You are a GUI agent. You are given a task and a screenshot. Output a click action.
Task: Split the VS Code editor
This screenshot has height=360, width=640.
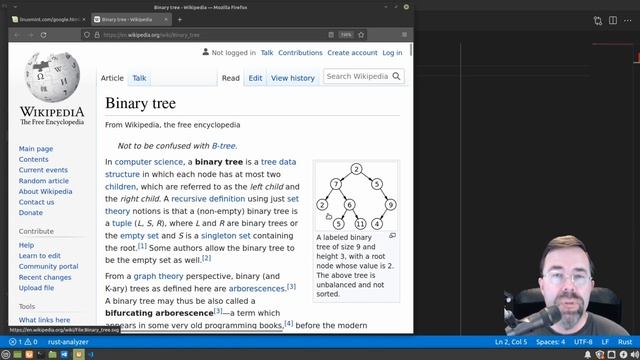pyautogui.click(x=613, y=20)
